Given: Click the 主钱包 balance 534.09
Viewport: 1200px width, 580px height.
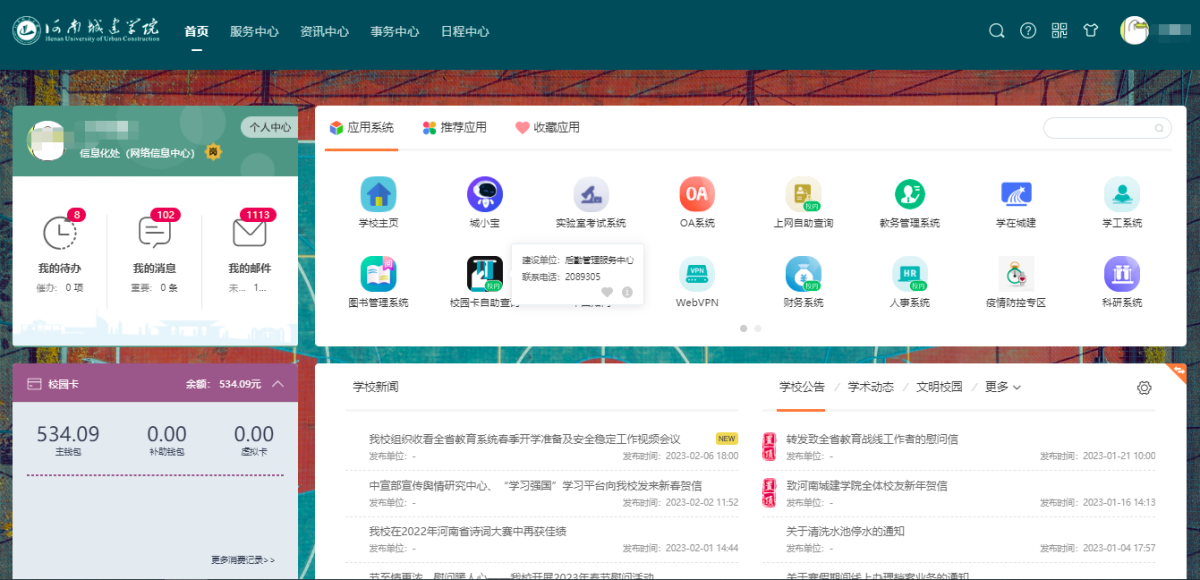Looking at the screenshot, I should coord(68,434).
